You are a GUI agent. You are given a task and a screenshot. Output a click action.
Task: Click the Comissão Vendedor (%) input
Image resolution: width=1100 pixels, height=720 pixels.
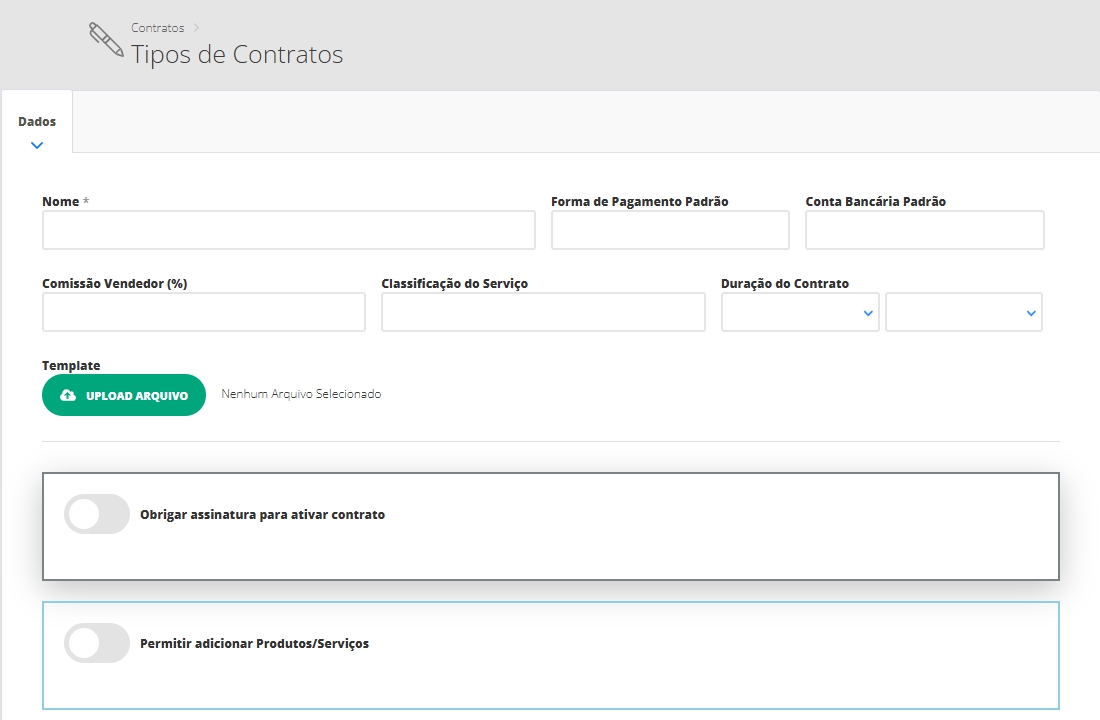pyautogui.click(x=204, y=312)
